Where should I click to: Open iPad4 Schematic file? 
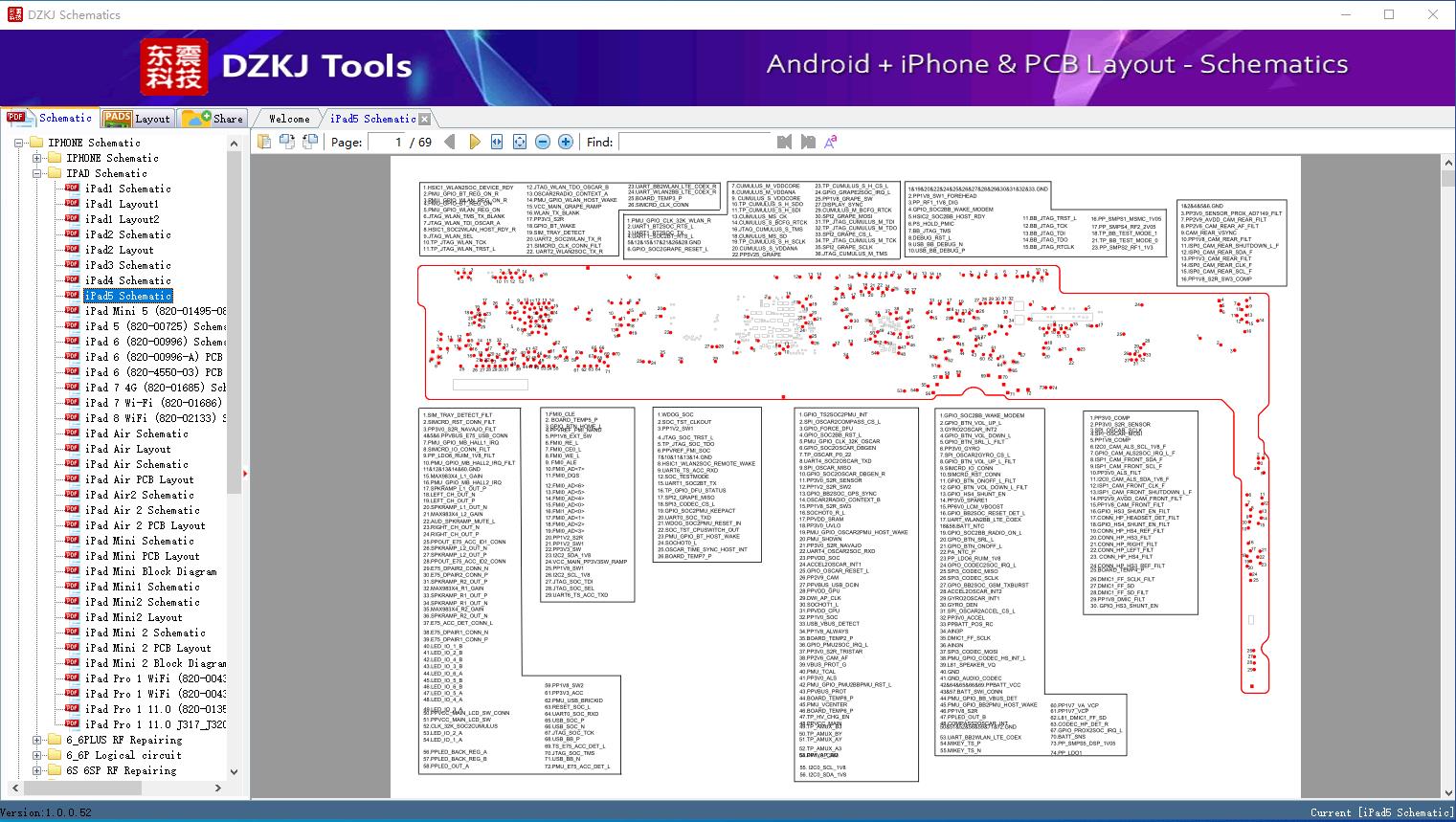pos(127,280)
